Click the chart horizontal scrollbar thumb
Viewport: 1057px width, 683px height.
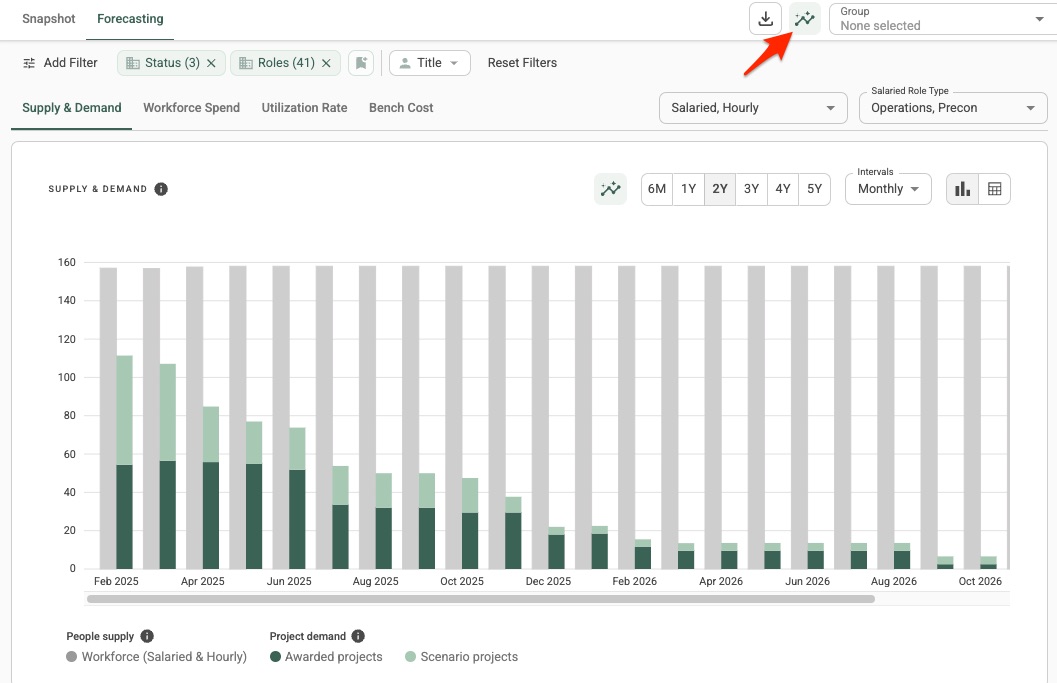(x=481, y=599)
